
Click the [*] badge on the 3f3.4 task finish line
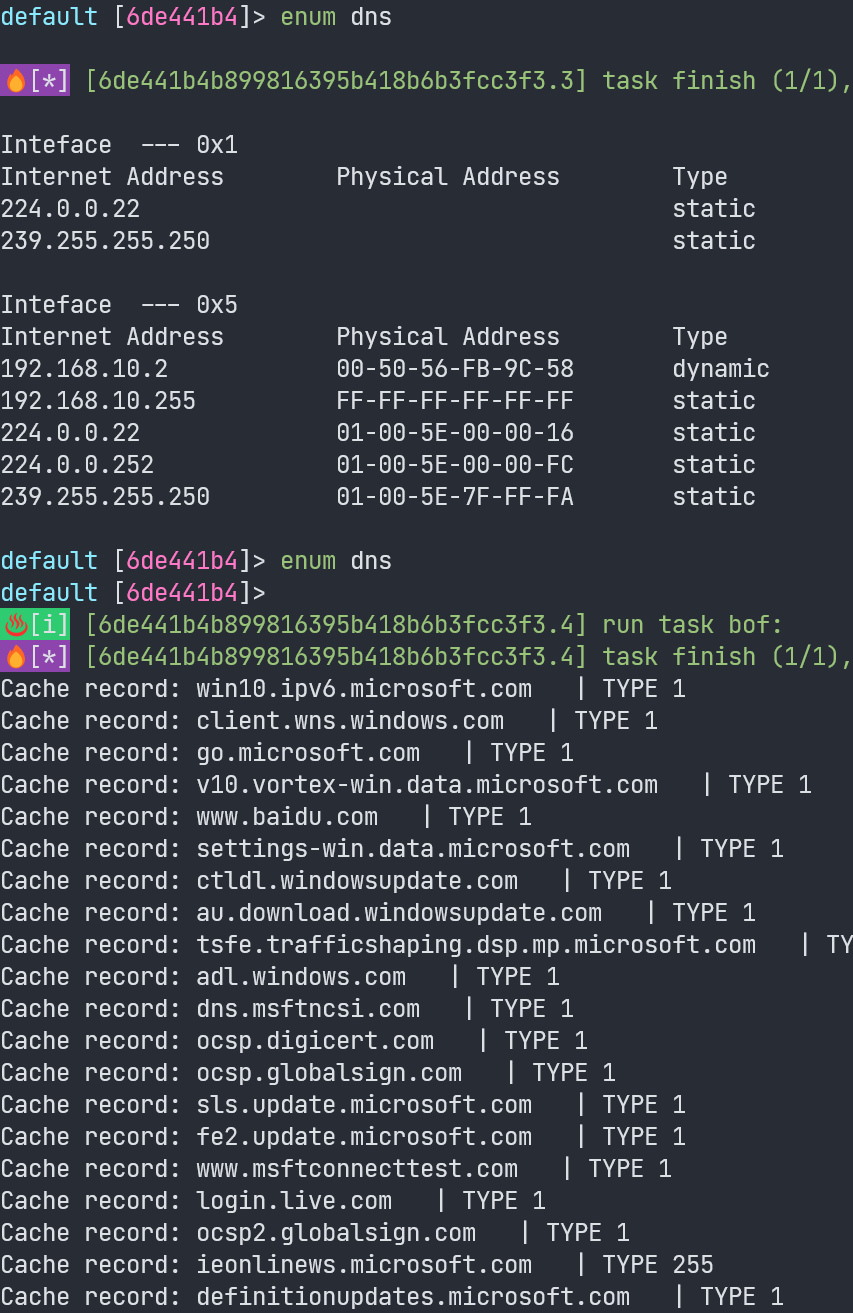point(49,657)
